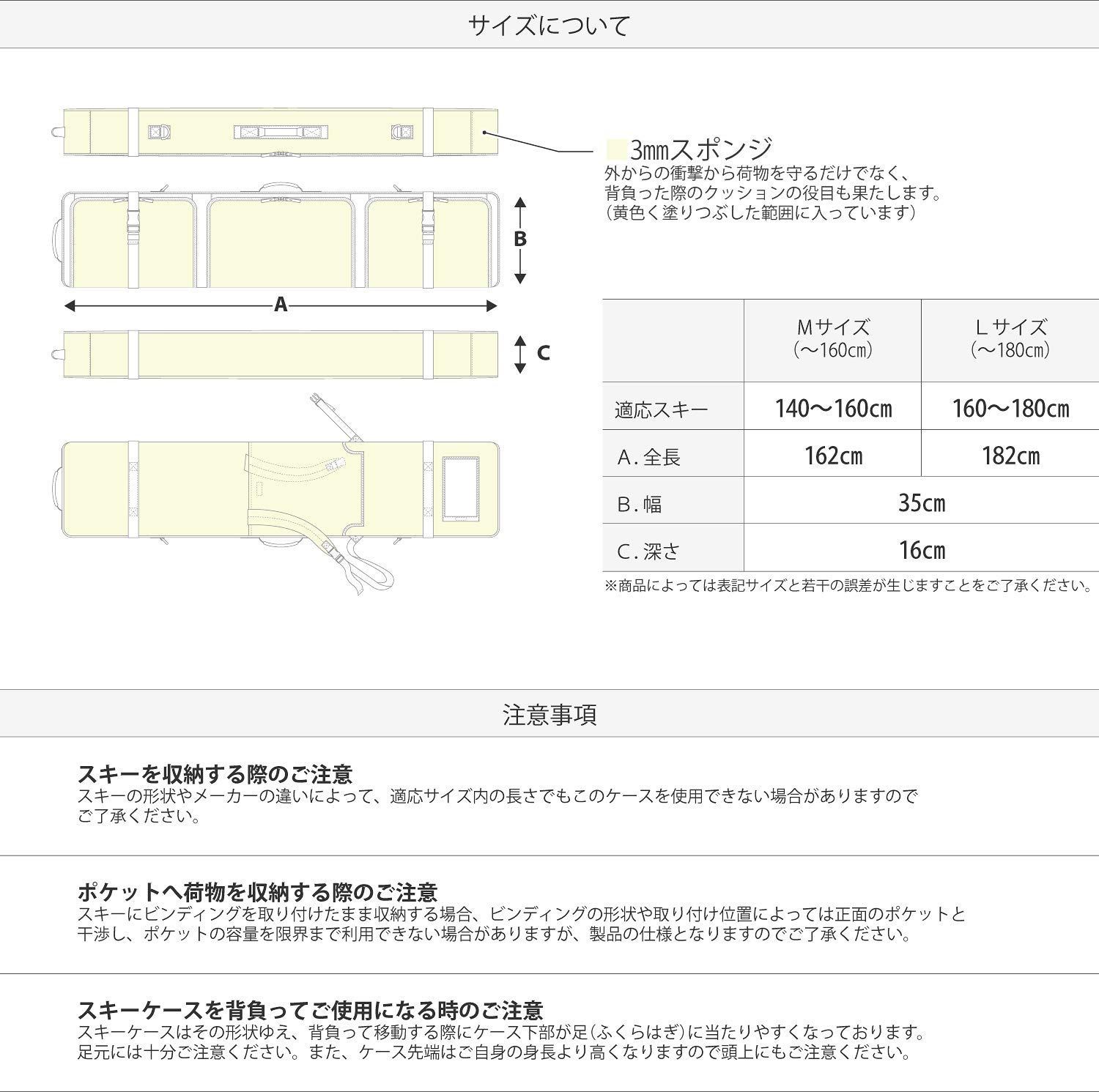Click the side-view case diagram beside C
Image resolution: width=1099 pixels, height=1092 pixels.
pyautogui.click(x=281, y=354)
